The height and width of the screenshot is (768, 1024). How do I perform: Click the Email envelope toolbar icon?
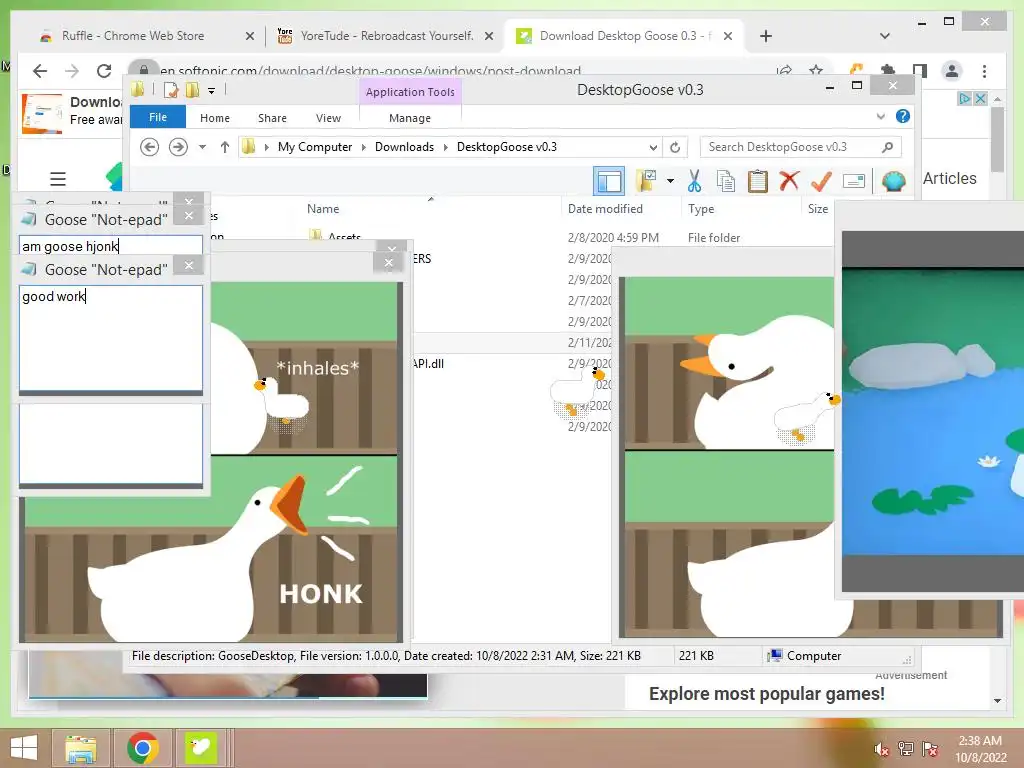(854, 181)
